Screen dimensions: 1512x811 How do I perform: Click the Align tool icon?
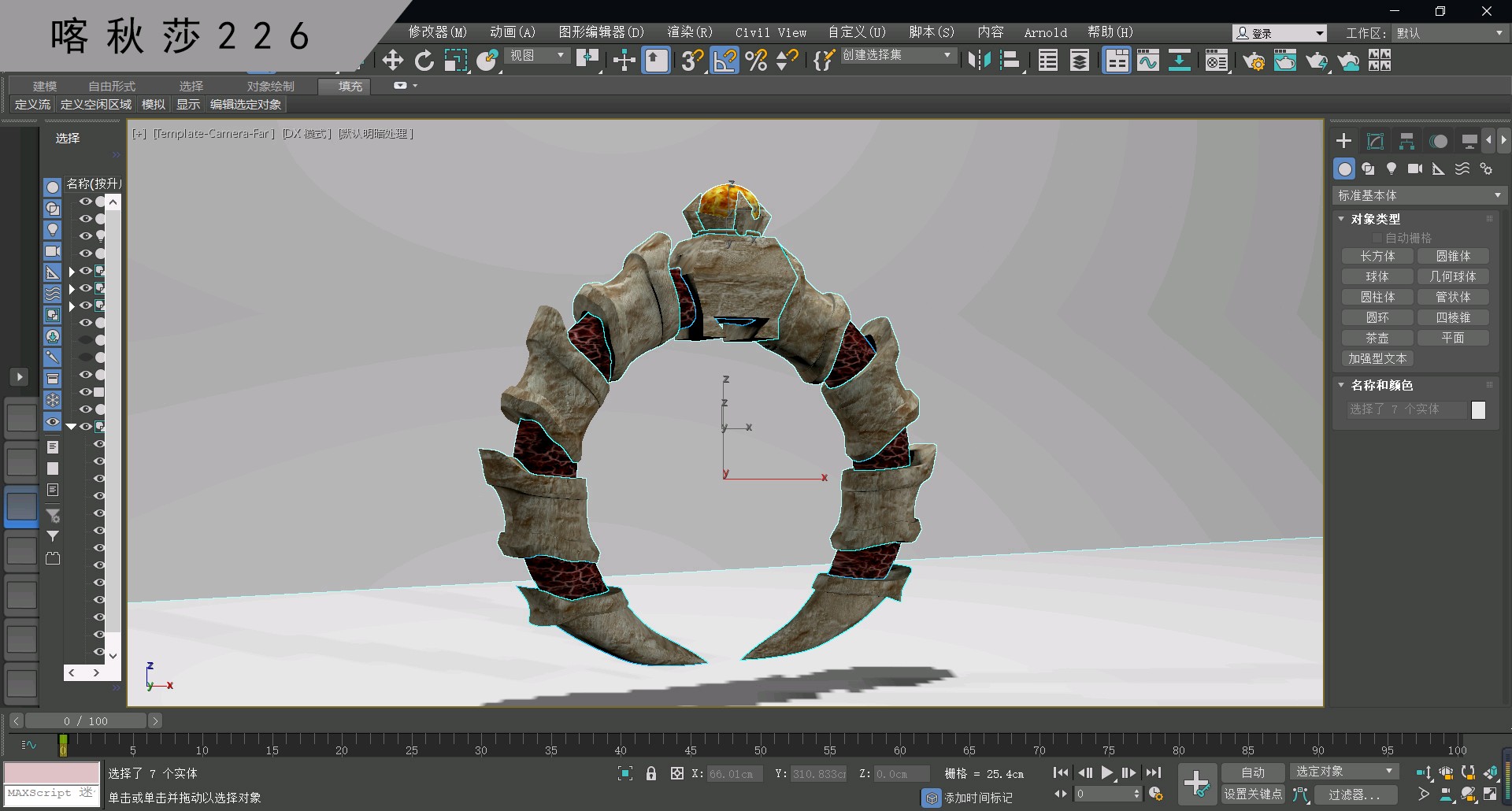1011,61
